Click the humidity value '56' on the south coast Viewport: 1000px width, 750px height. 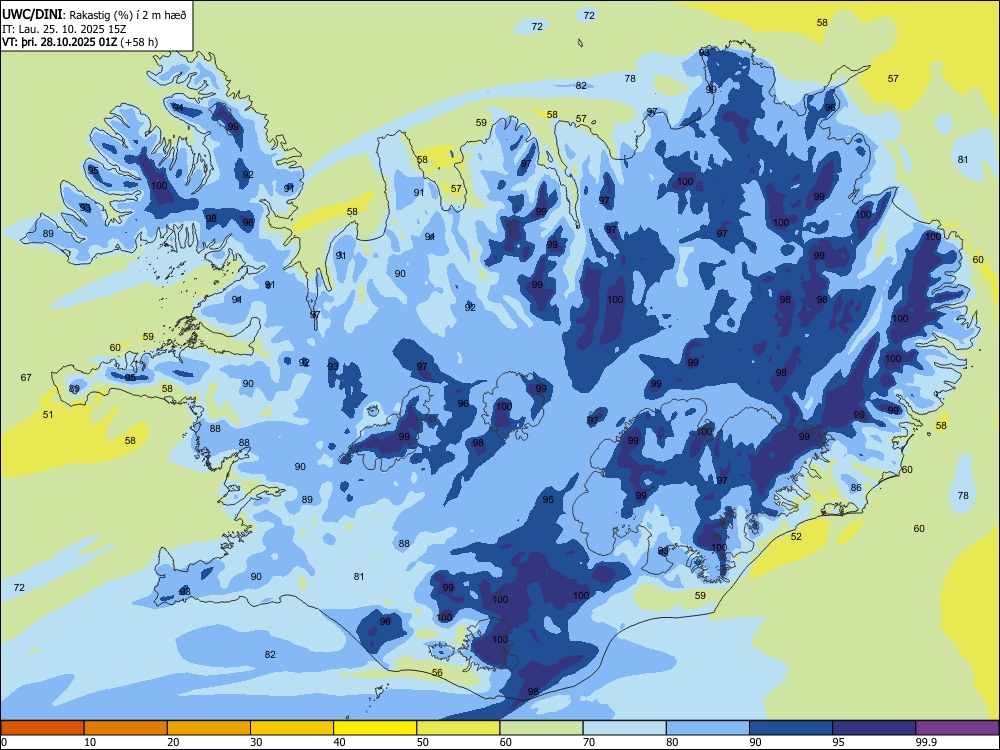click(x=437, y=672)
